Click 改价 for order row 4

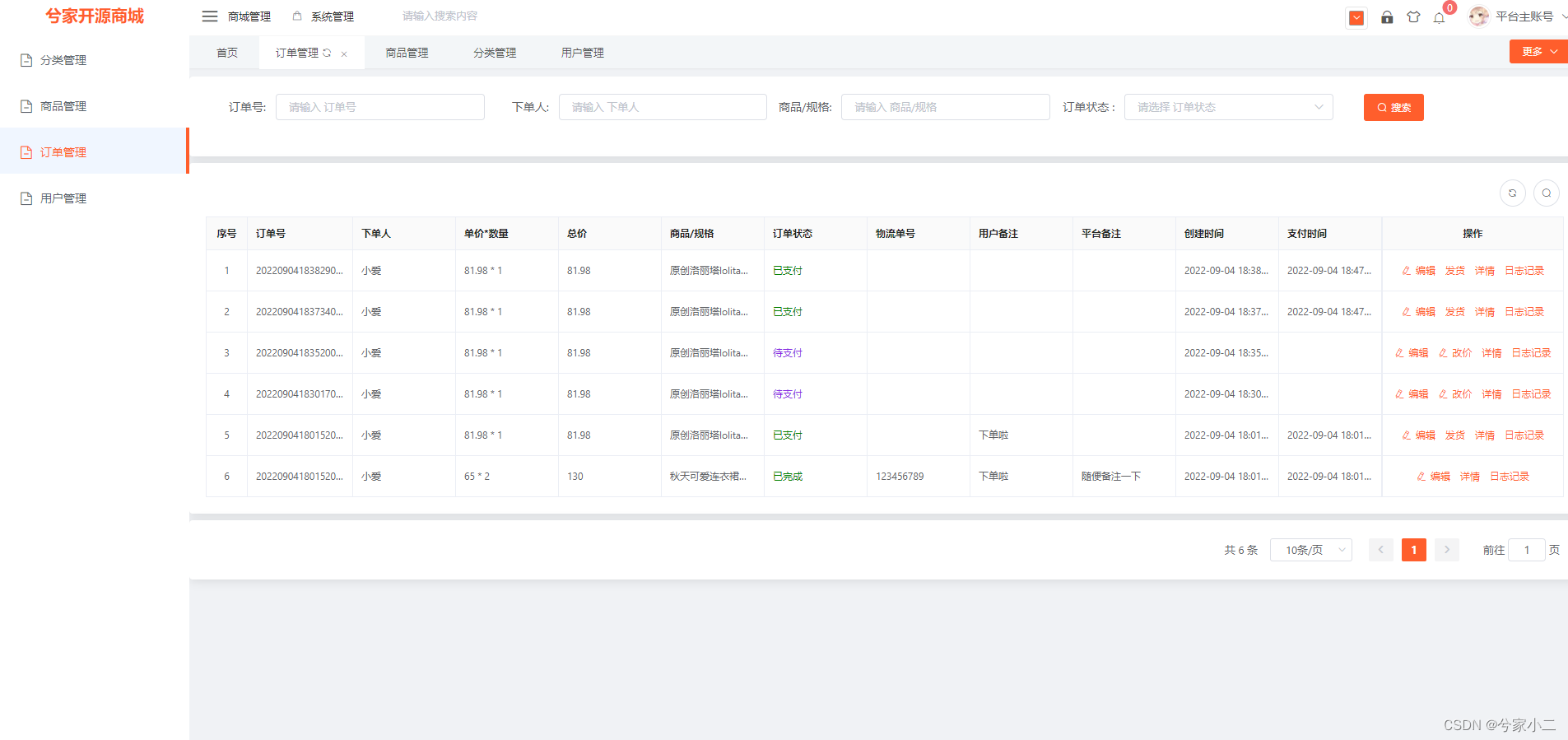click(1455, 394)
